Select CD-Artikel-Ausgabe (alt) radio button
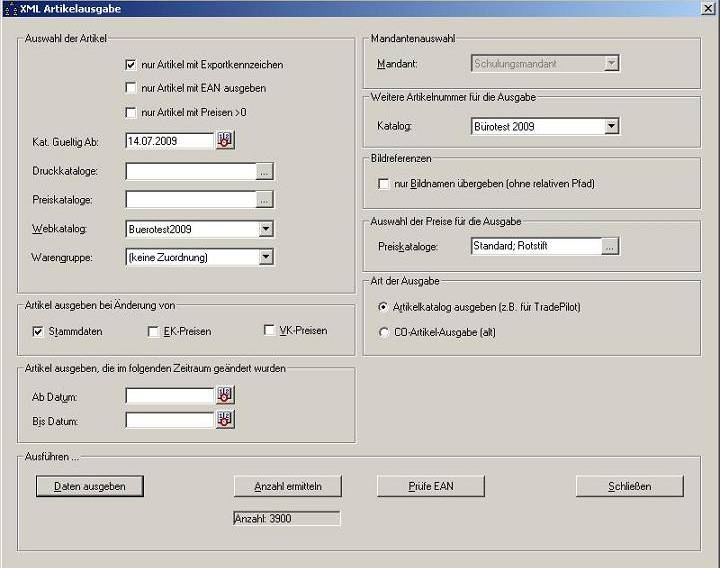720x568 pixels. click(x=383, y=332)
